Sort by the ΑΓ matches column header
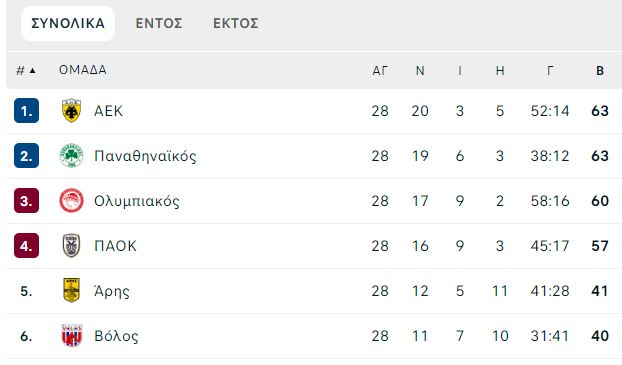 380,71
